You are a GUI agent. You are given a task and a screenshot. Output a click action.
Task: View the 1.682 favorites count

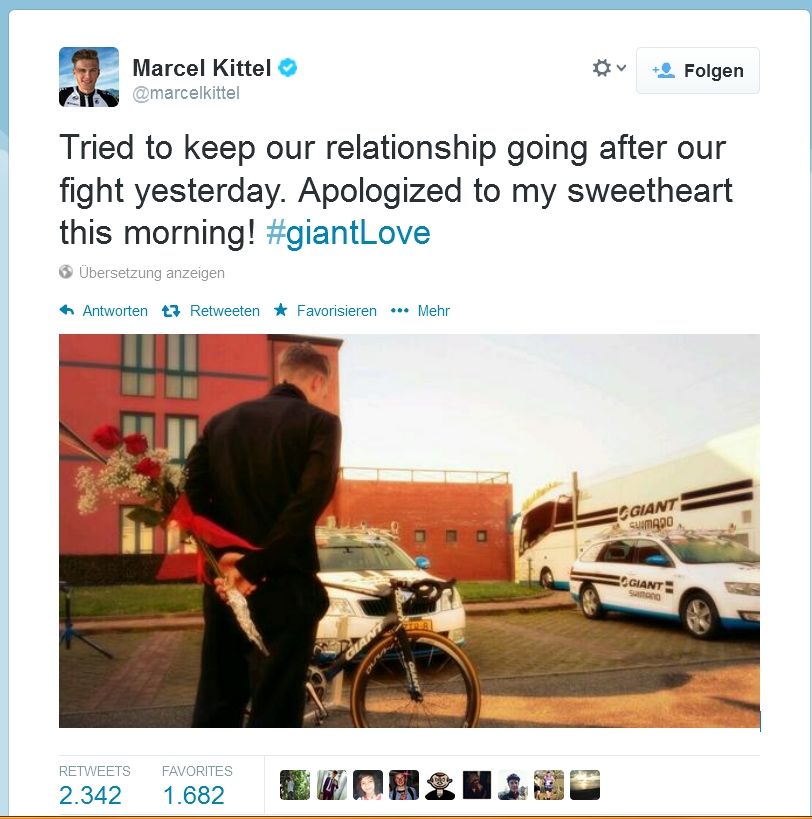coord(194,795)
